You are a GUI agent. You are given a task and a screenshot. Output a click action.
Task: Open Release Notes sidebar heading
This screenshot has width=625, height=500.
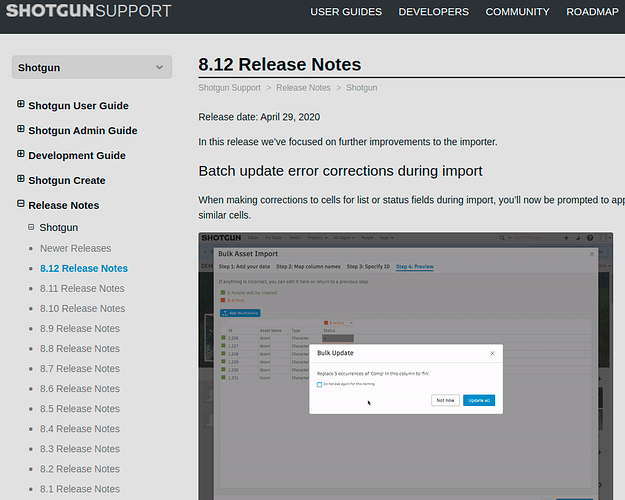pyautogui.click(x=64, y=205)
